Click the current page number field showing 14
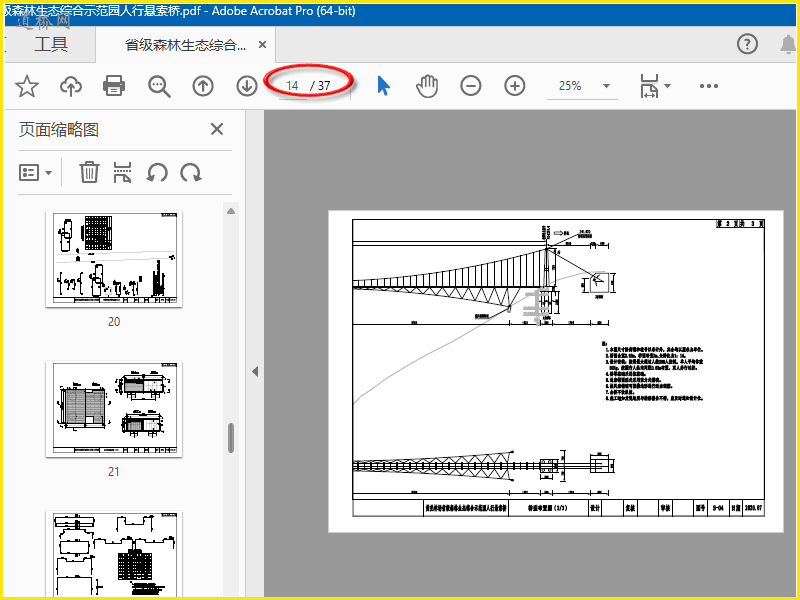The image size is (800, 600). pyautogui.click(x=292, y=86)
